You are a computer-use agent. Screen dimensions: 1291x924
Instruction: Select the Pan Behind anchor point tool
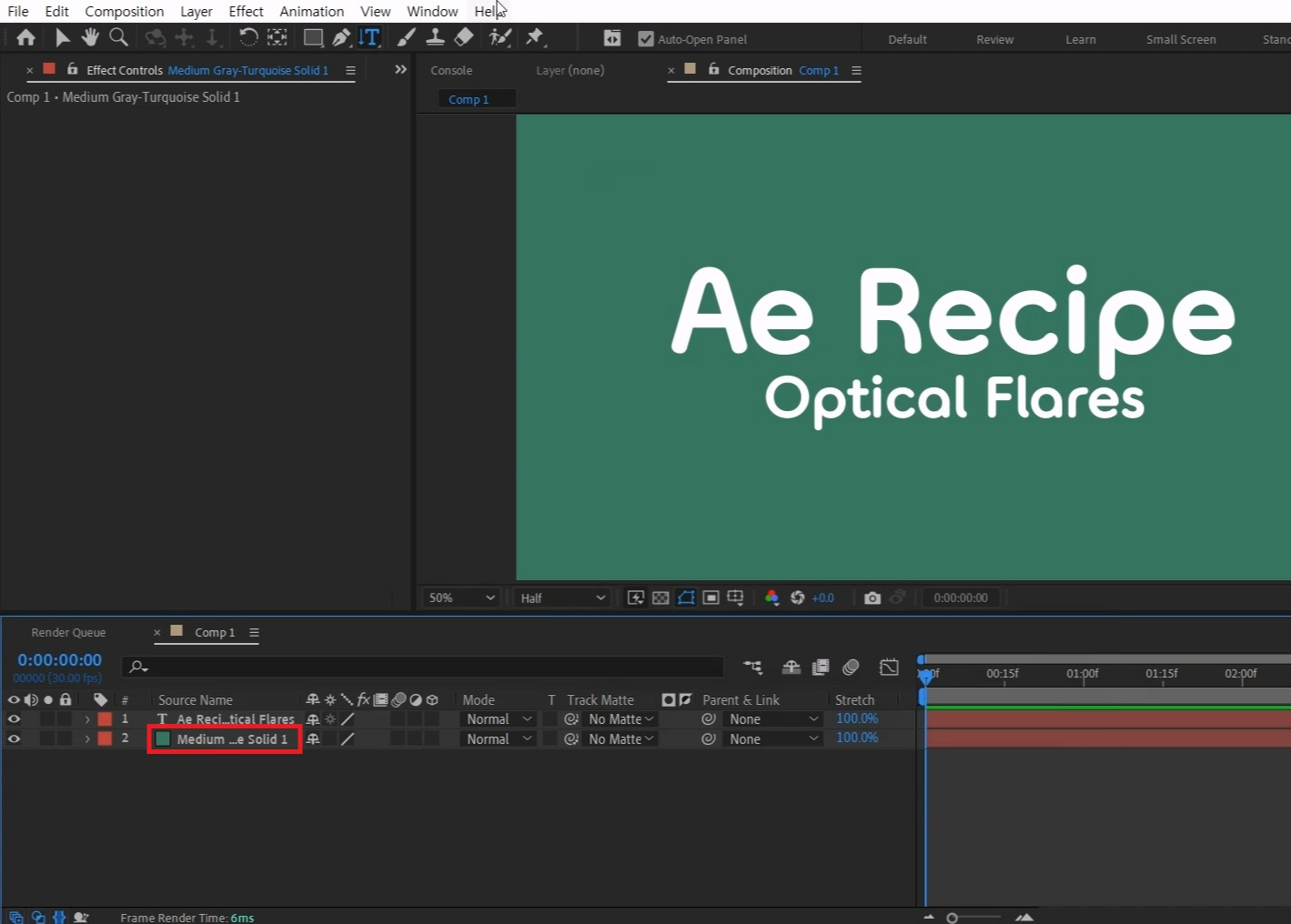tap(277, 37)
